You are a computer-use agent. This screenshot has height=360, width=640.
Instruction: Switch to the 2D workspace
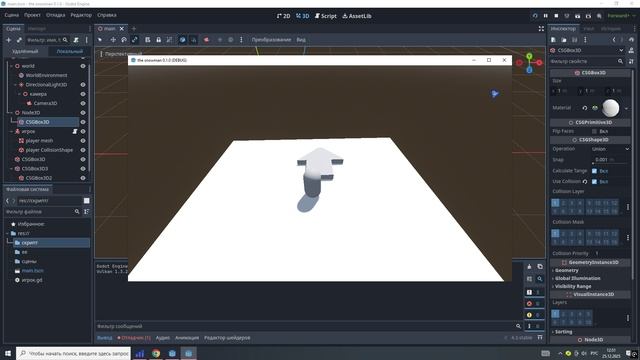coord(284,16)
